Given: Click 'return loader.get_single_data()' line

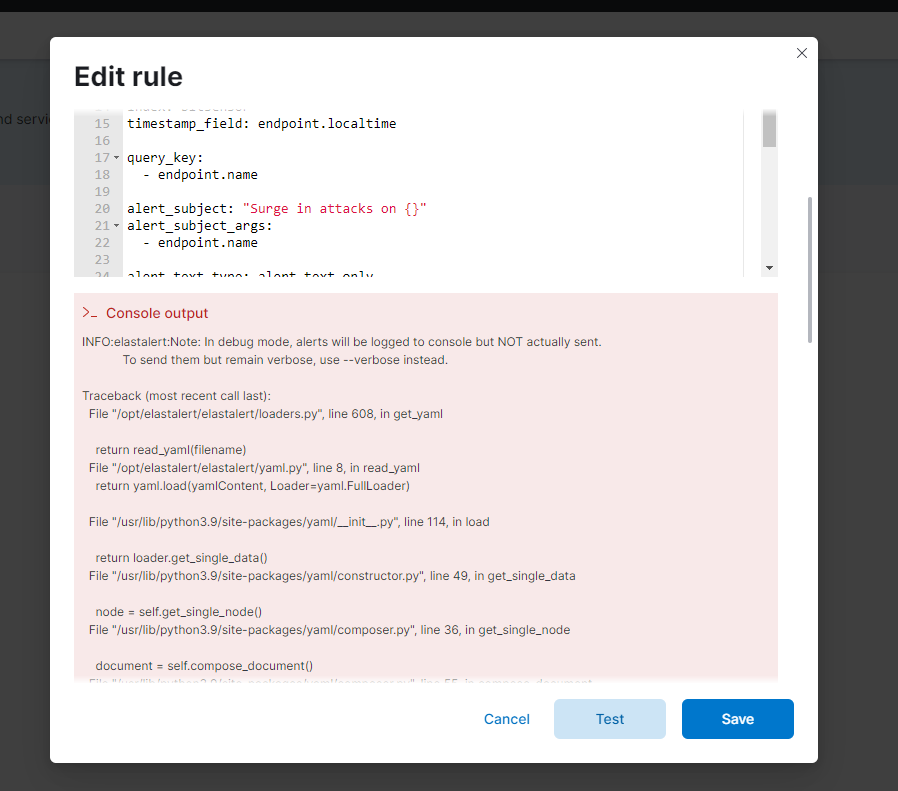Looking at the screenshot, I should coord(182,558).
